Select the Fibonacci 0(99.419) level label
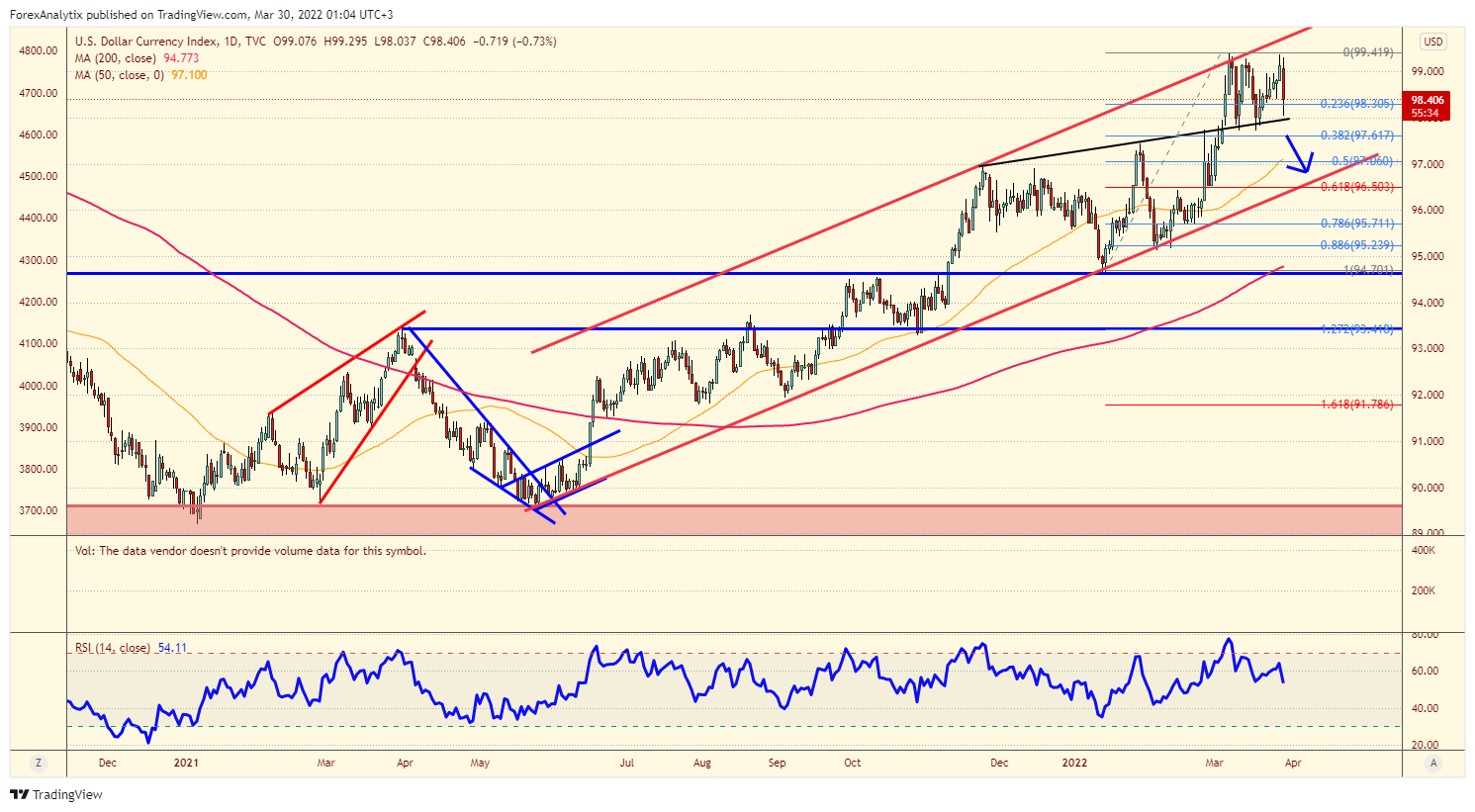The width and height of the screenshot is (1475, 812). coord(1368,52)
